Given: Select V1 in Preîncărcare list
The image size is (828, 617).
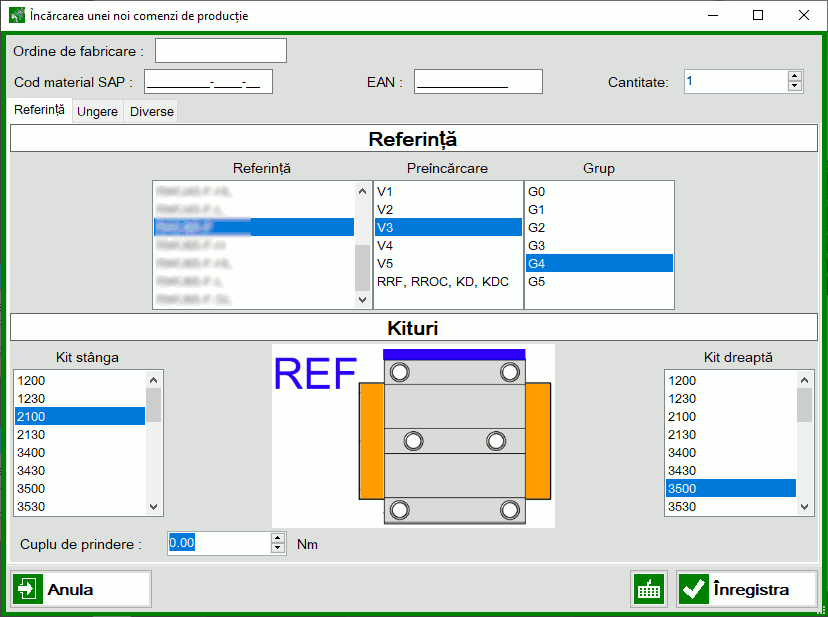Looking at the screenshot, I should click(x=447, y=191).
